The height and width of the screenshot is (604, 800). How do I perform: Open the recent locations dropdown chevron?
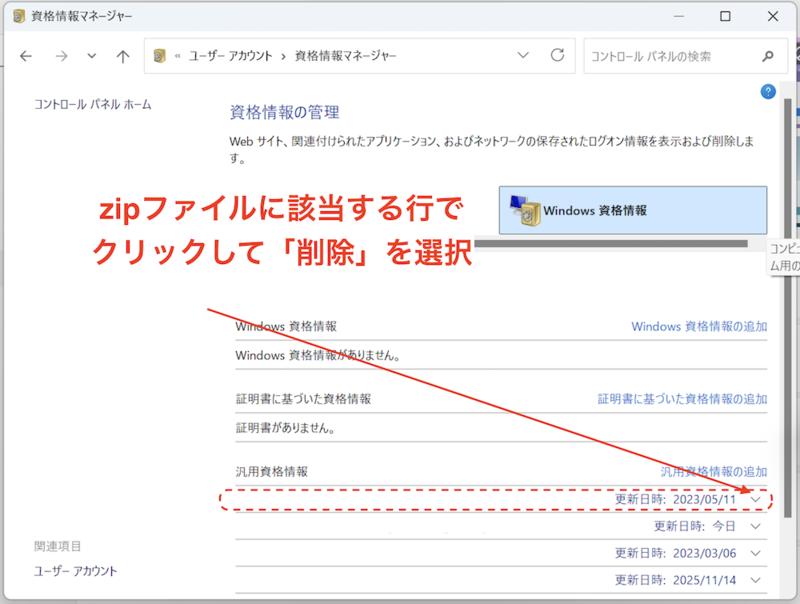91,56
